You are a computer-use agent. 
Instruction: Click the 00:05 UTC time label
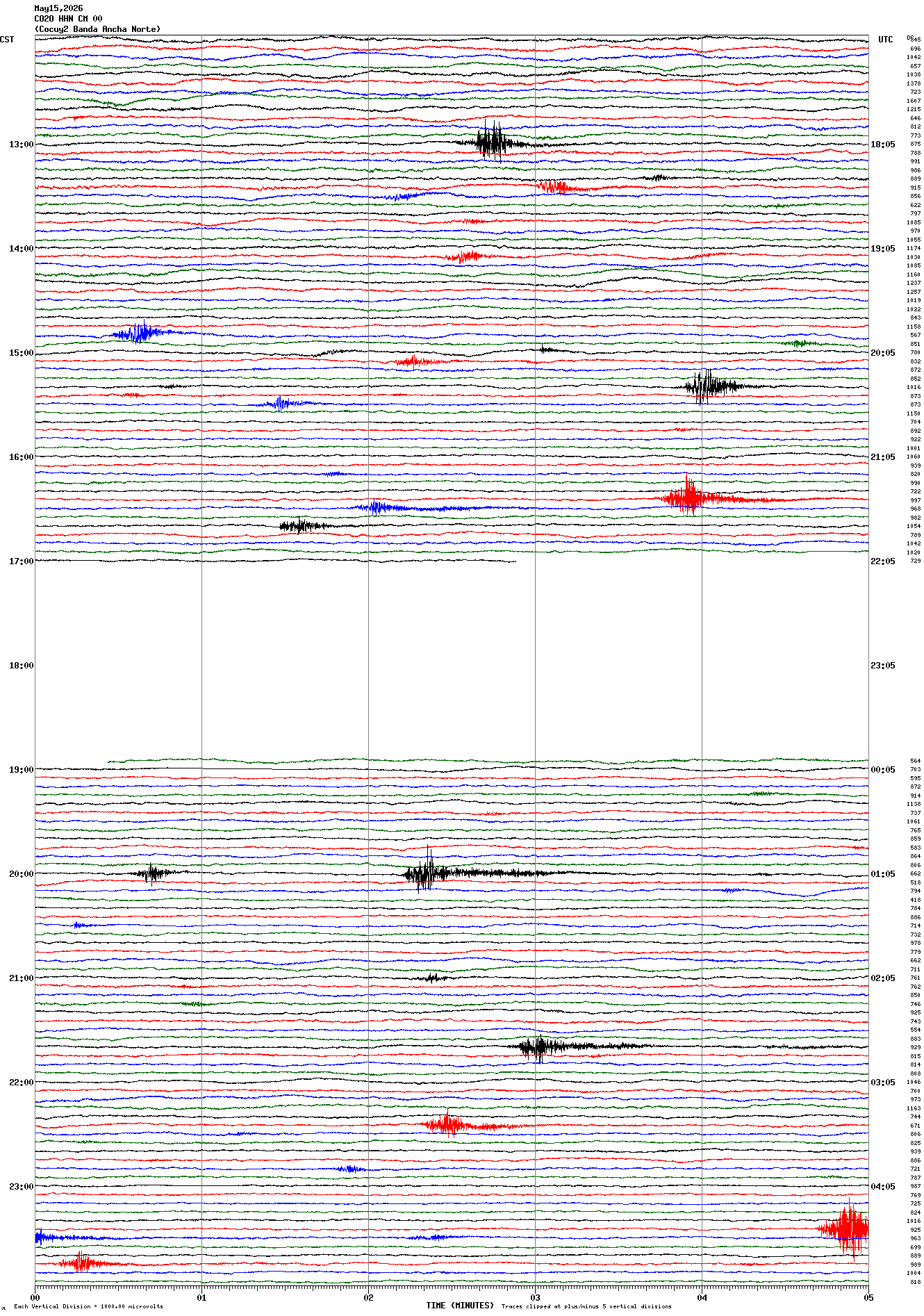882,770
